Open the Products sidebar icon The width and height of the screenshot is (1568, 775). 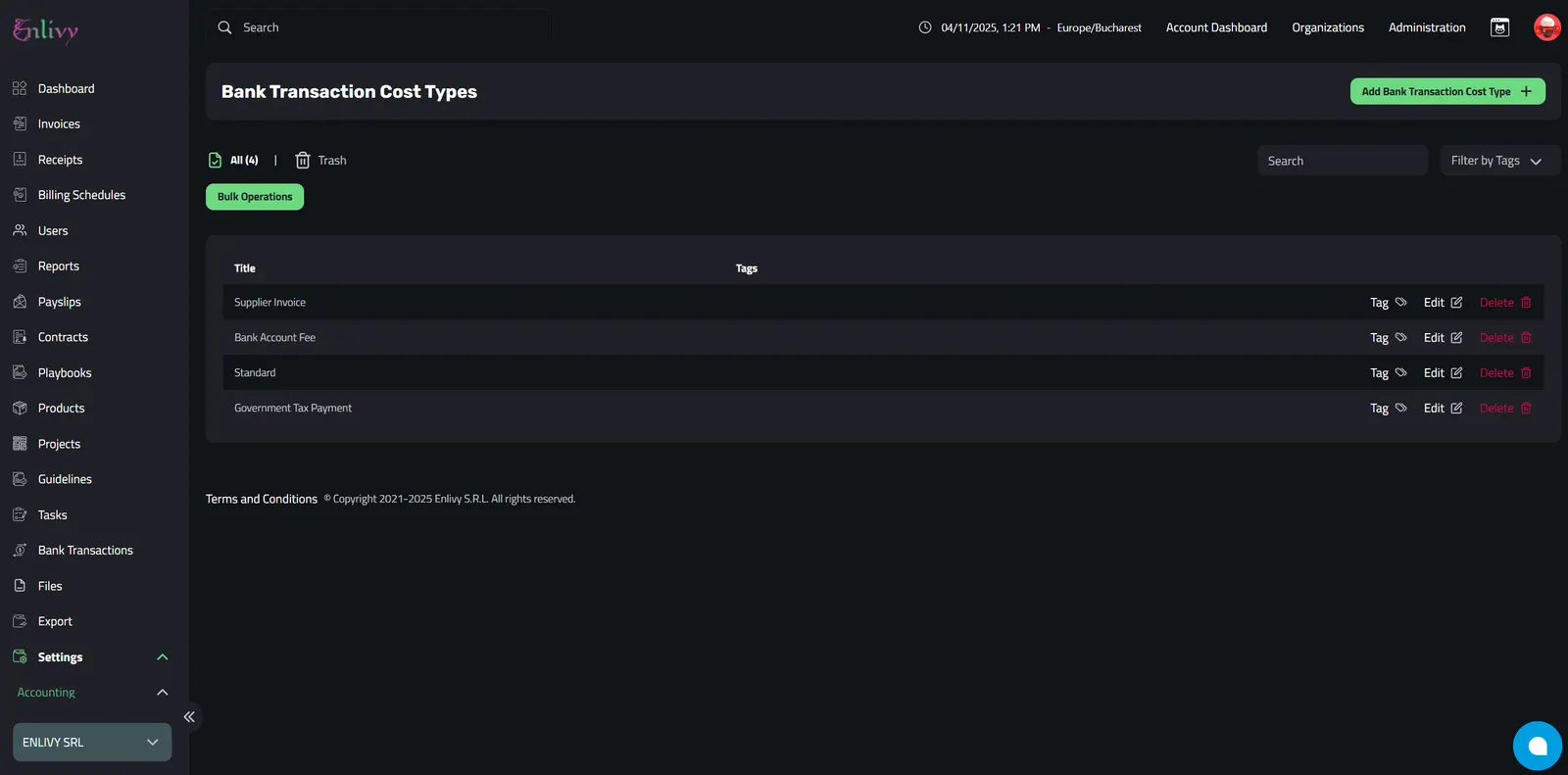20,408
